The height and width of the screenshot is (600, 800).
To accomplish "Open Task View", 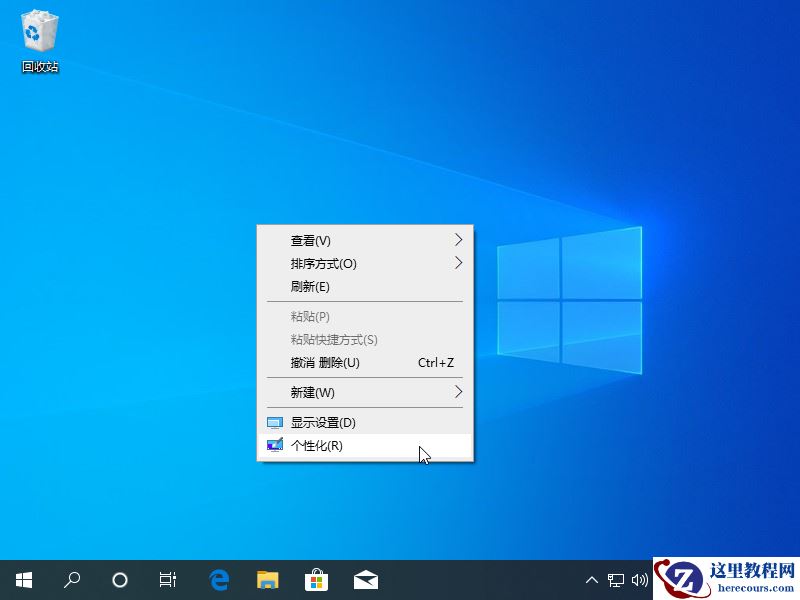I will pyautogui.click(x=167, y=580).
